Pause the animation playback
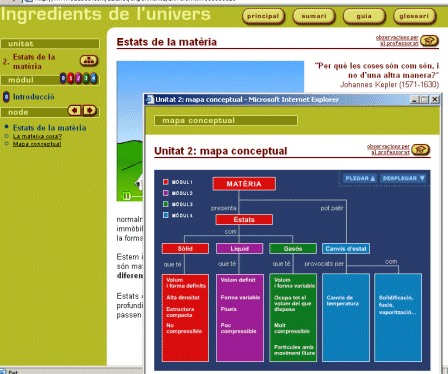448x374 pixels. [126, 196]
